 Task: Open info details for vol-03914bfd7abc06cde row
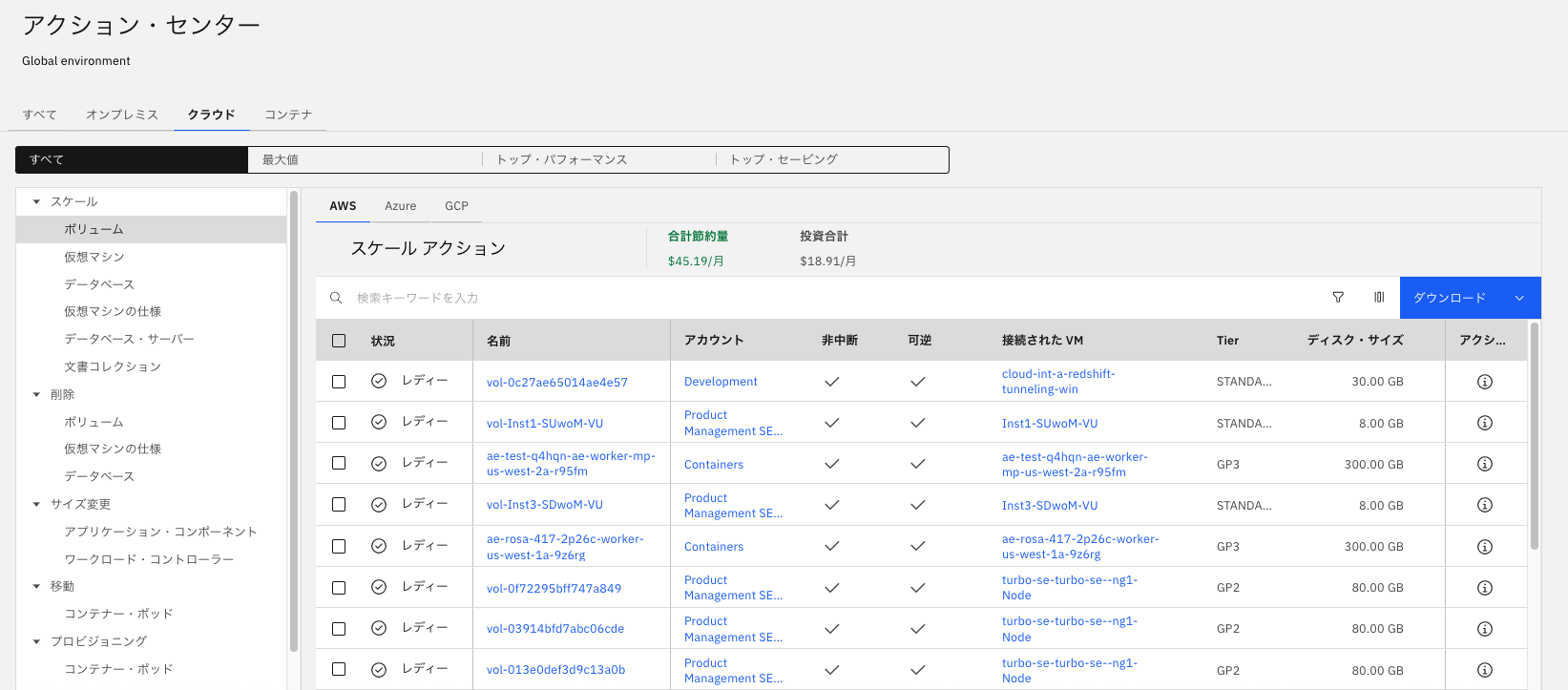tap(1484, 629)
